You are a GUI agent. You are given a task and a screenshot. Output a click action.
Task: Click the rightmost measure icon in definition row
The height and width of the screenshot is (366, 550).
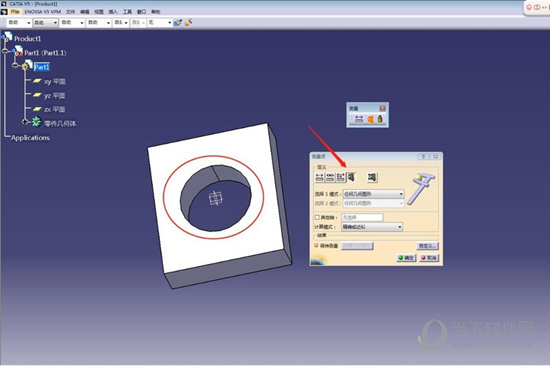tap(372, 177)
